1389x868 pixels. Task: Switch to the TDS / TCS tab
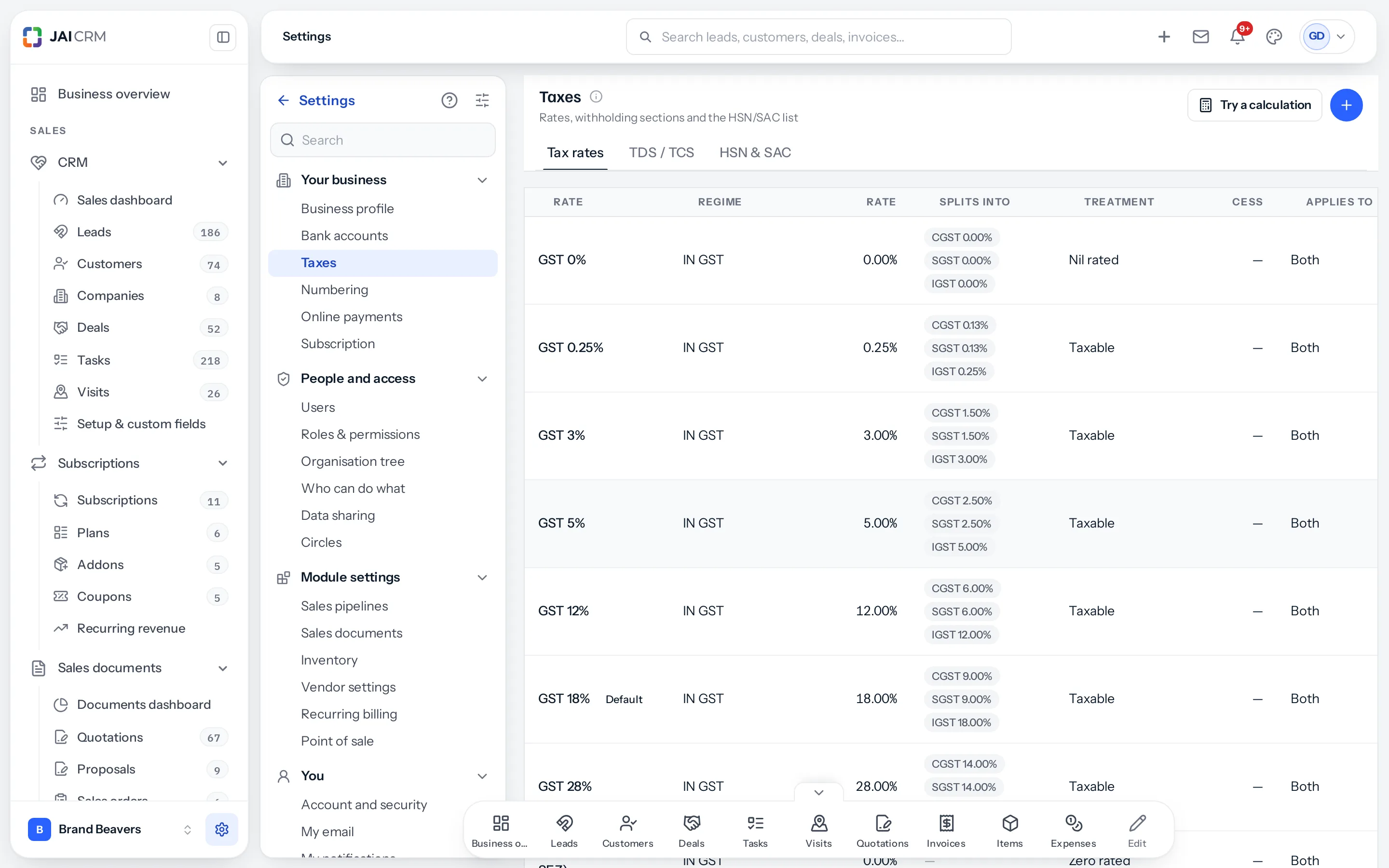click(x=661, y=153)
